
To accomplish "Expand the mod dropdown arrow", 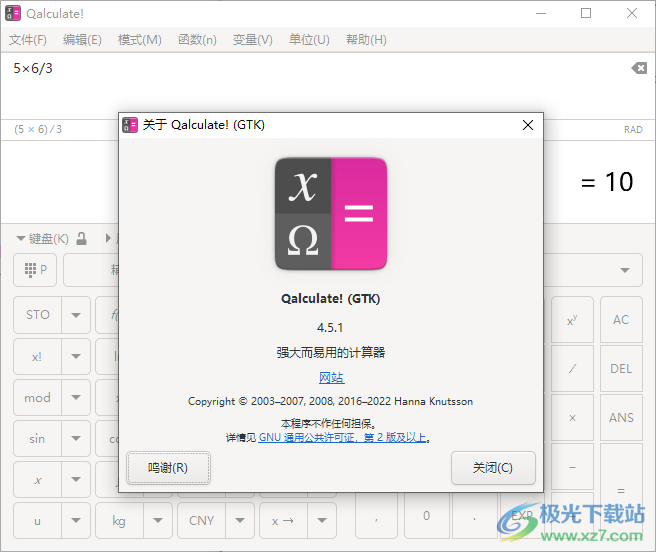I will click(76, 398).
